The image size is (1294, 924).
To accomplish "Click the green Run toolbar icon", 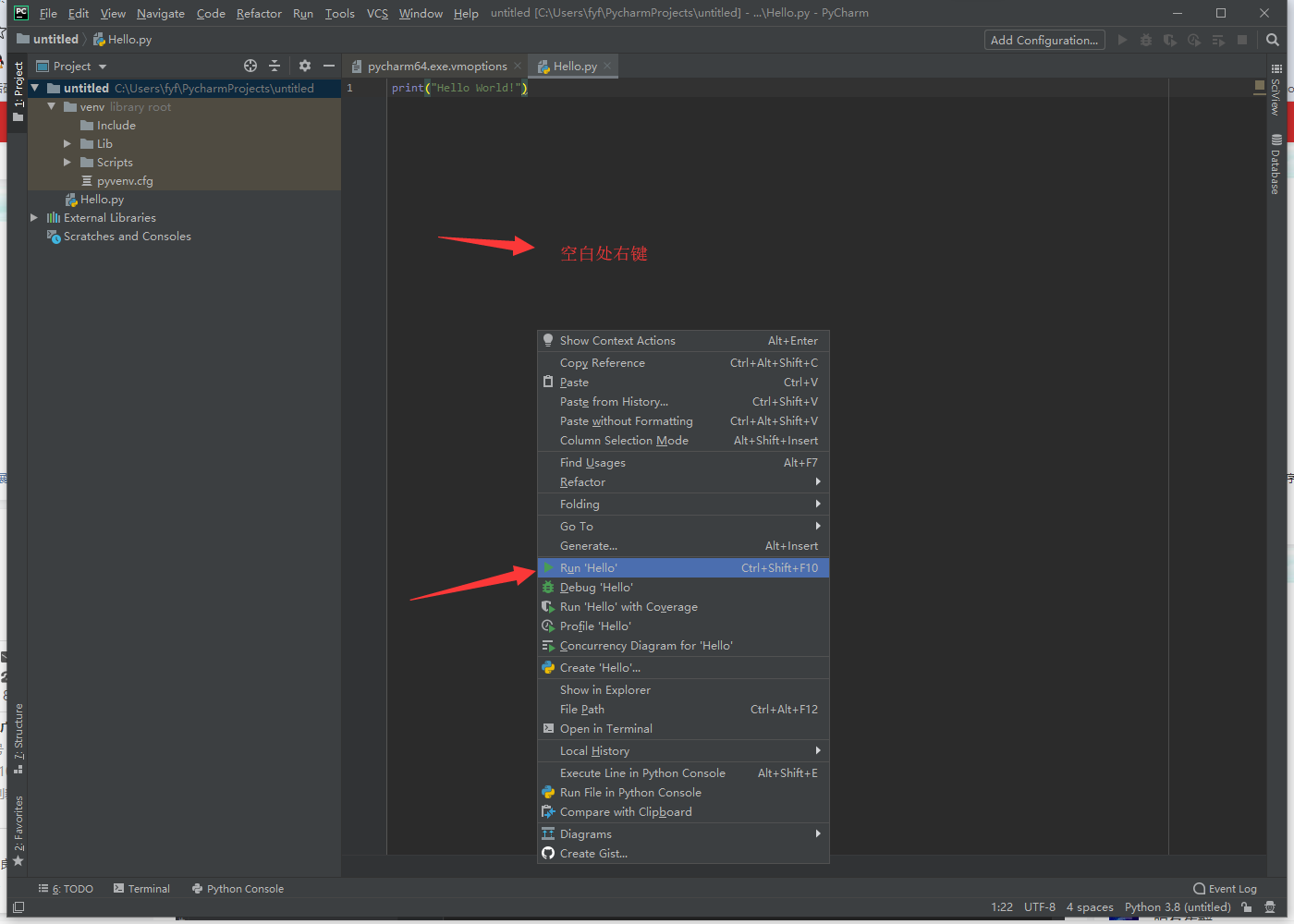I will click(1122, 40).
